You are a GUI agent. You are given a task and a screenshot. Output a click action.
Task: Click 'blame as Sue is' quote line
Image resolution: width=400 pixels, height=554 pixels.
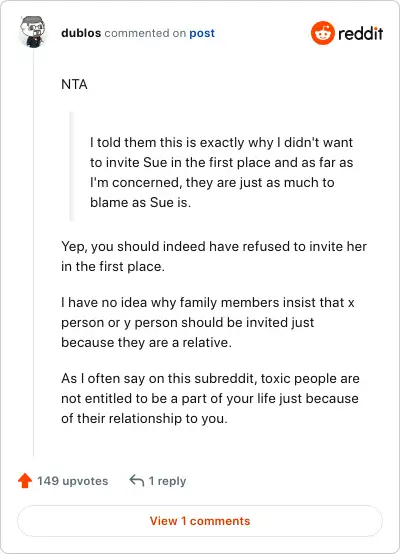pyautogui.click(x=140, y=202)
